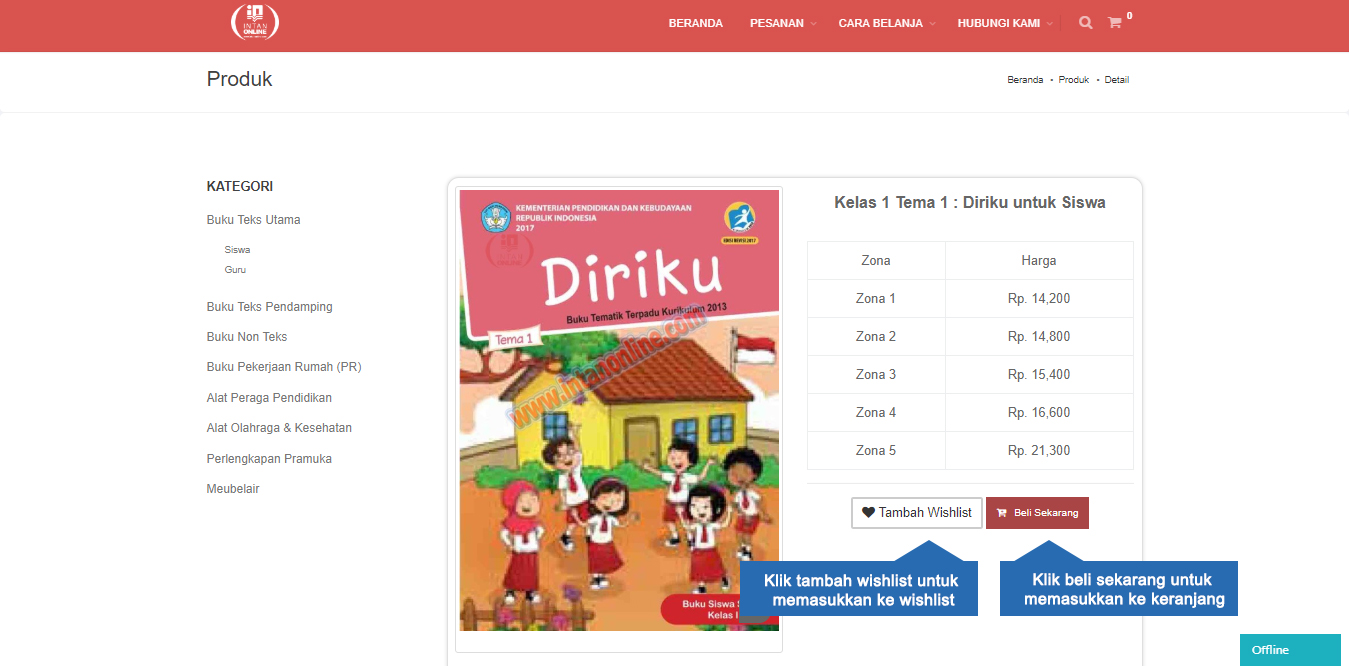The height and width of the screenshot is (666, 1349).
Task: Click the Zona 1 table cell
Action: click(x=876, y=299)
